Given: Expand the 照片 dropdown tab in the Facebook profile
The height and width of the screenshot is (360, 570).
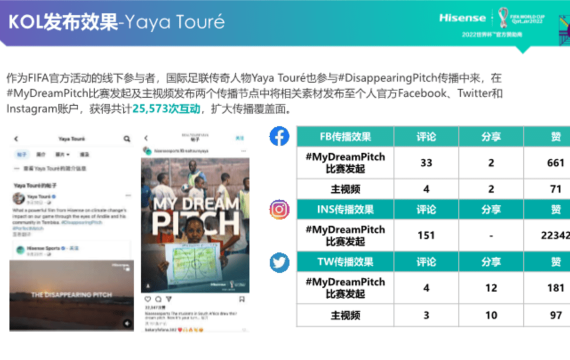Looking at the screenshot, I should click(62, 154).
